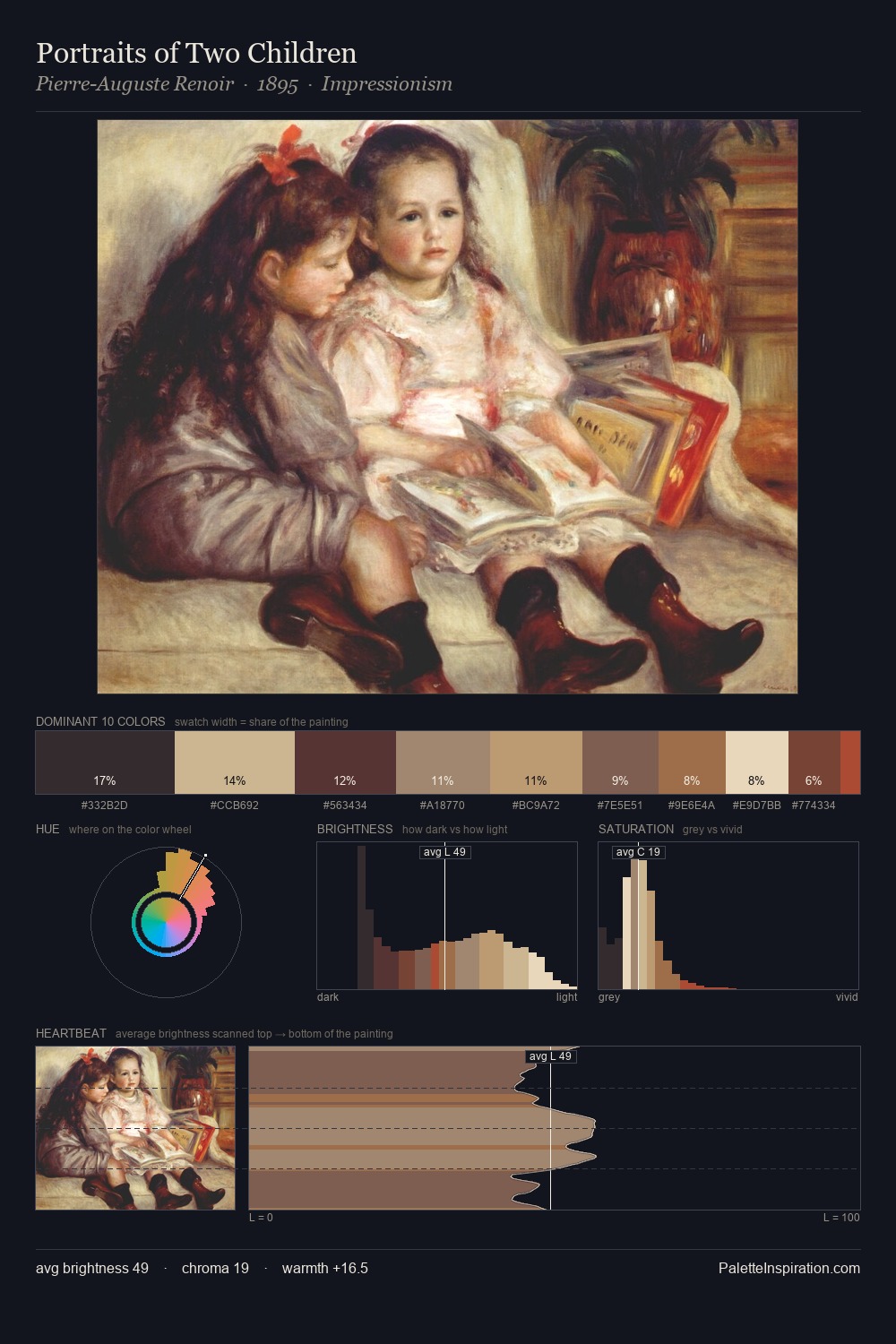896x1344 pixels.
Task: Click the brightness histogram chart
Action: pos(447,916)
